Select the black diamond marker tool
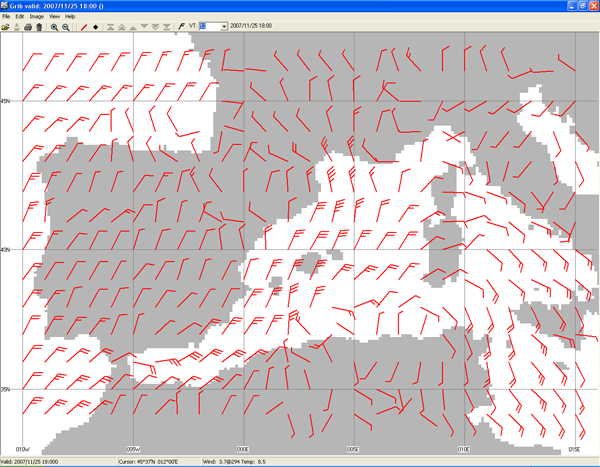This screenshot has width=600, height=467. click(x=95, y=27)
